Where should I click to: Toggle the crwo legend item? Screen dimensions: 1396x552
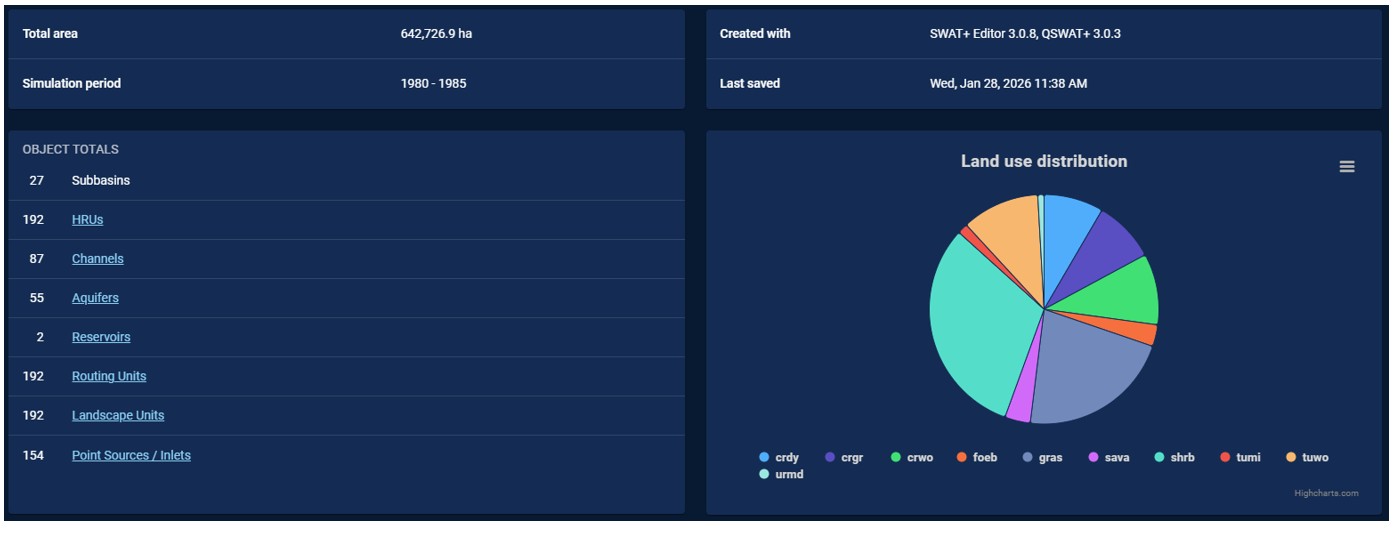click(911, 457)
